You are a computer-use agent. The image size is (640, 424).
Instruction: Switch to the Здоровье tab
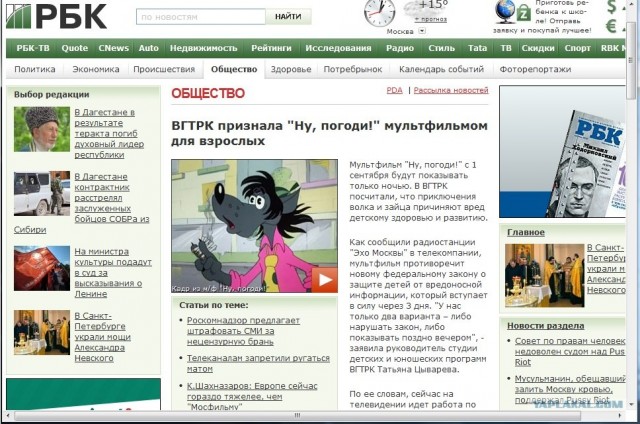(x=291, y=69)
